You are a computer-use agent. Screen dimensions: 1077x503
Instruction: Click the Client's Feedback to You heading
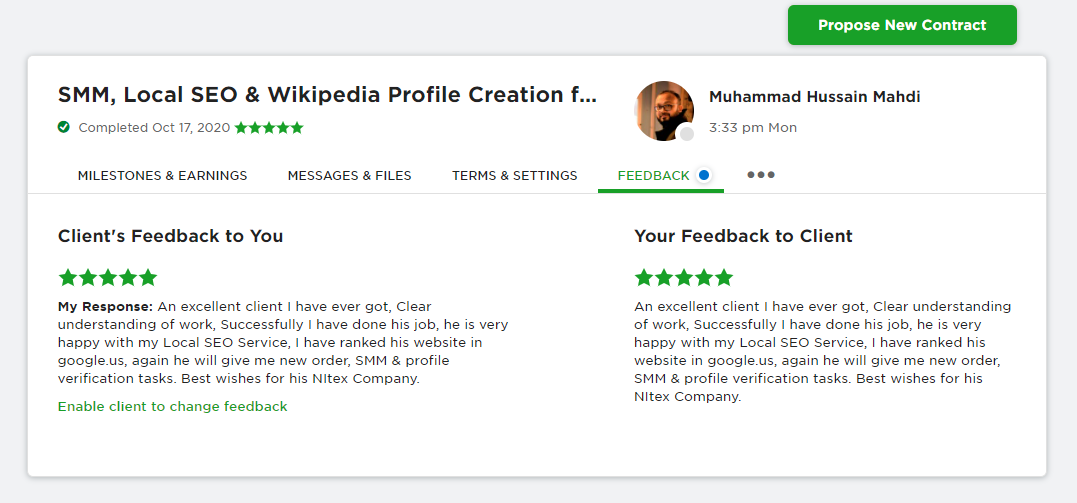(x=170, y=236)
